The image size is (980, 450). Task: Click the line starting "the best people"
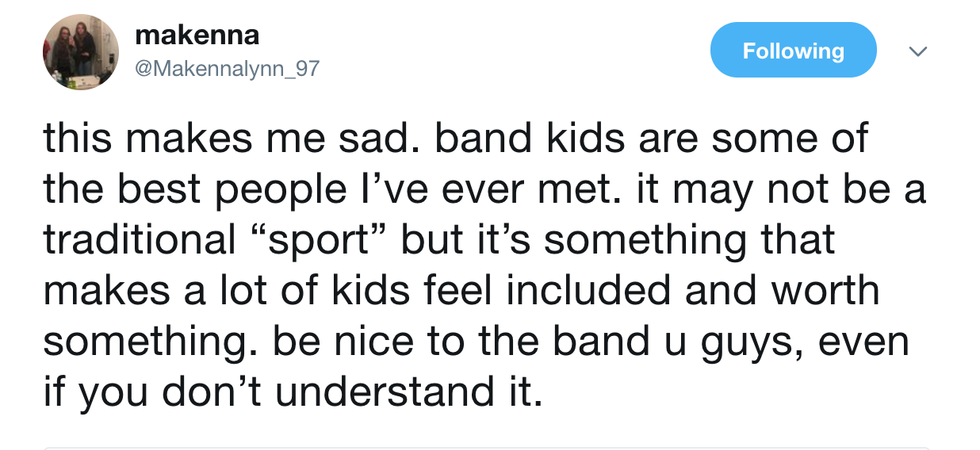coord(484,190)
